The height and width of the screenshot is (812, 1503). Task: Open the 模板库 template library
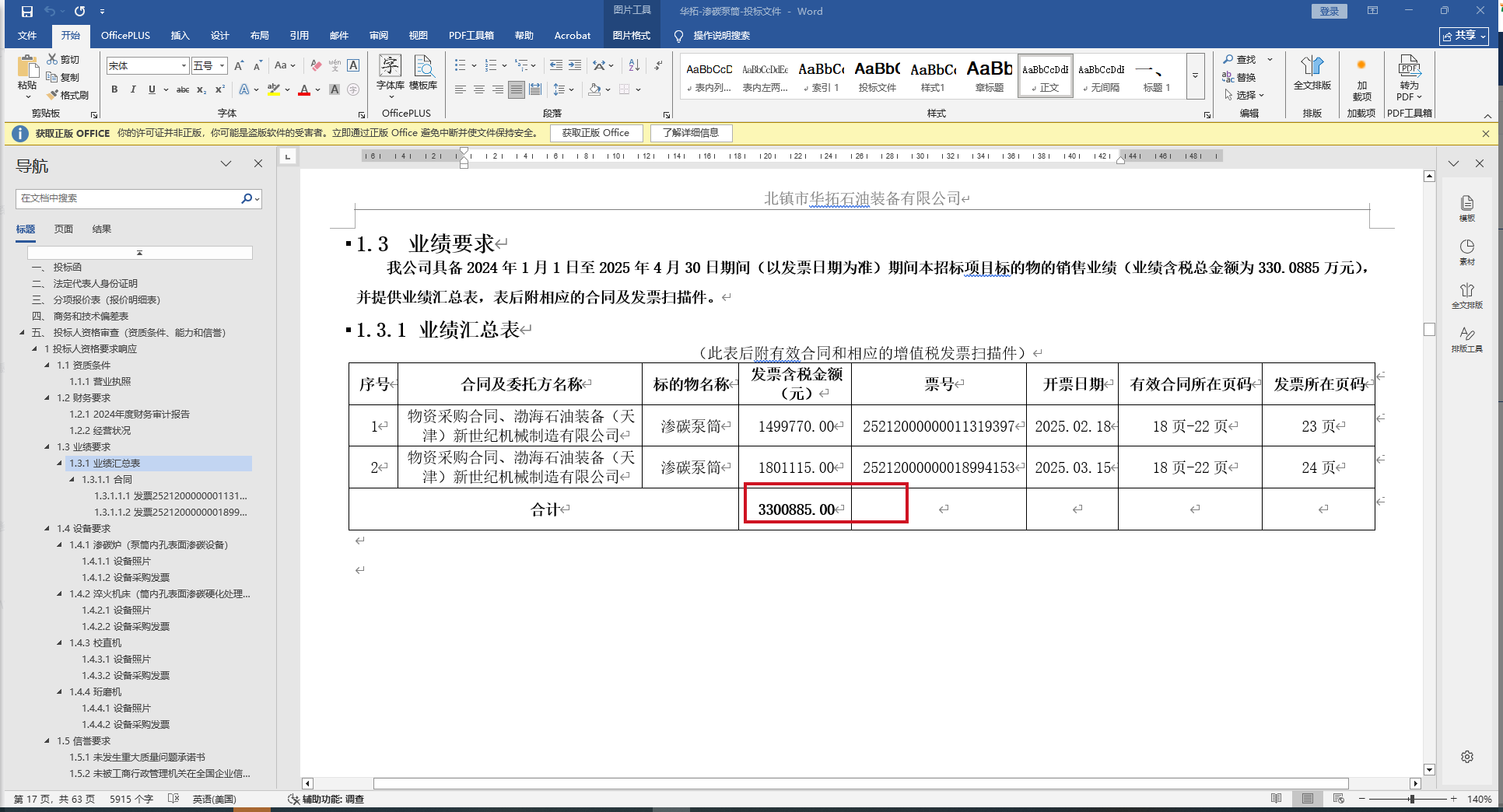423,74
